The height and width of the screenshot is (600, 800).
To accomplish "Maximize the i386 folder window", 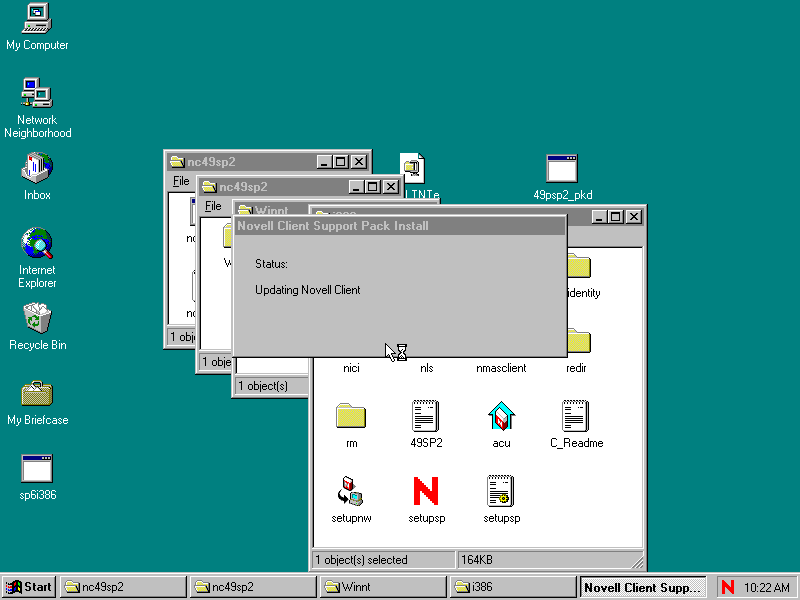I will click(615, 217).
